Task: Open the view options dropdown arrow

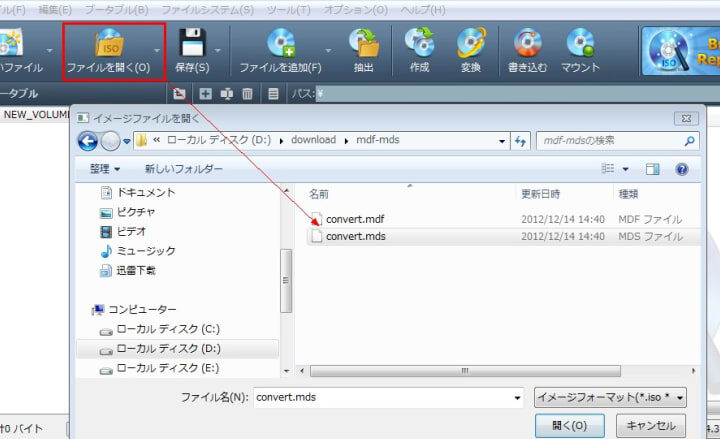Action: (x=625, y=169)
